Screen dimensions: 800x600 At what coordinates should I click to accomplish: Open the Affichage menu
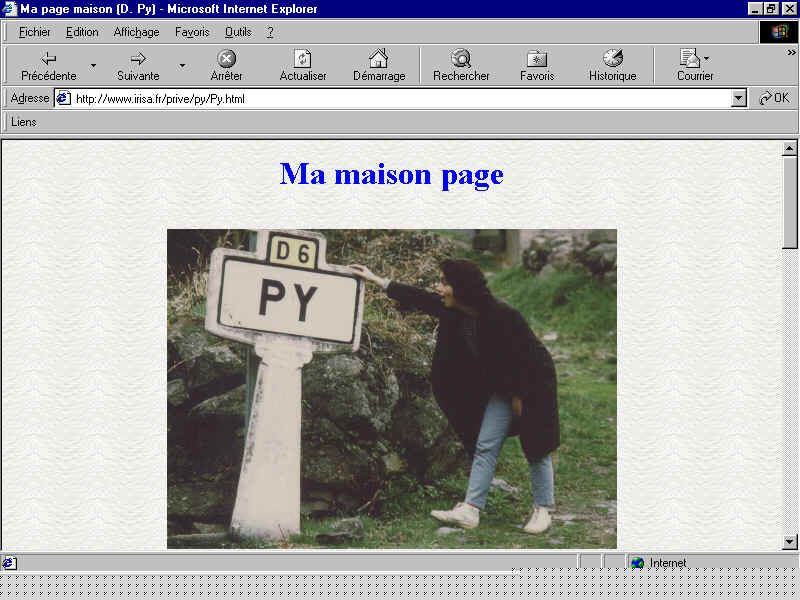[x=136, y=32]
